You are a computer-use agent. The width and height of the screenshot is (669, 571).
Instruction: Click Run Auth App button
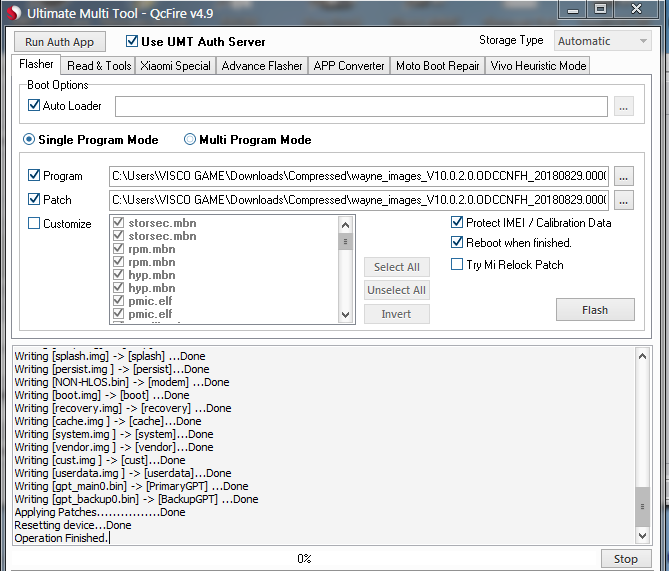59,42
